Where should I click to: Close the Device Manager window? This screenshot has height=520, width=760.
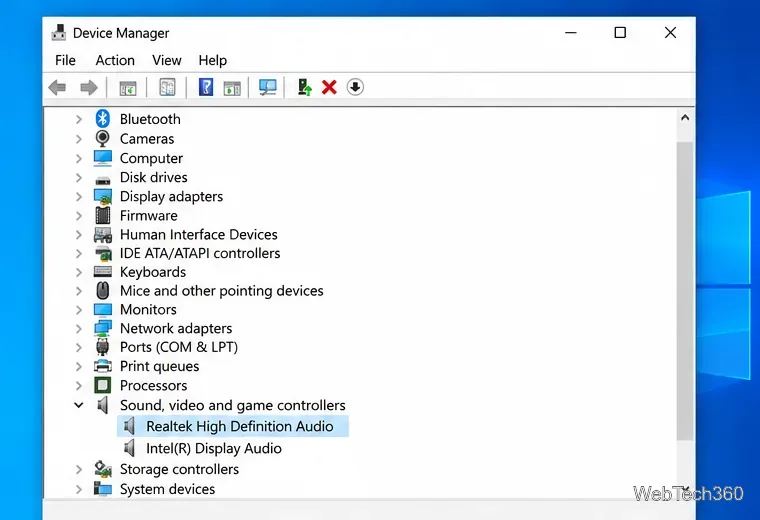tap(670, 32)
